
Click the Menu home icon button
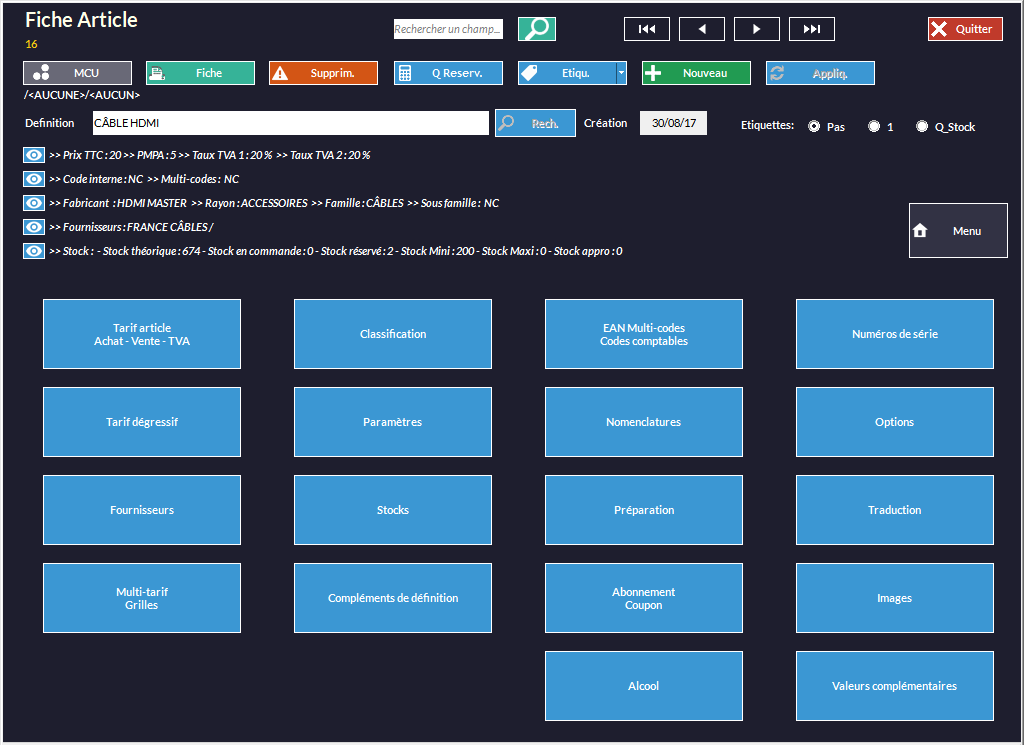tap(958, 231)
